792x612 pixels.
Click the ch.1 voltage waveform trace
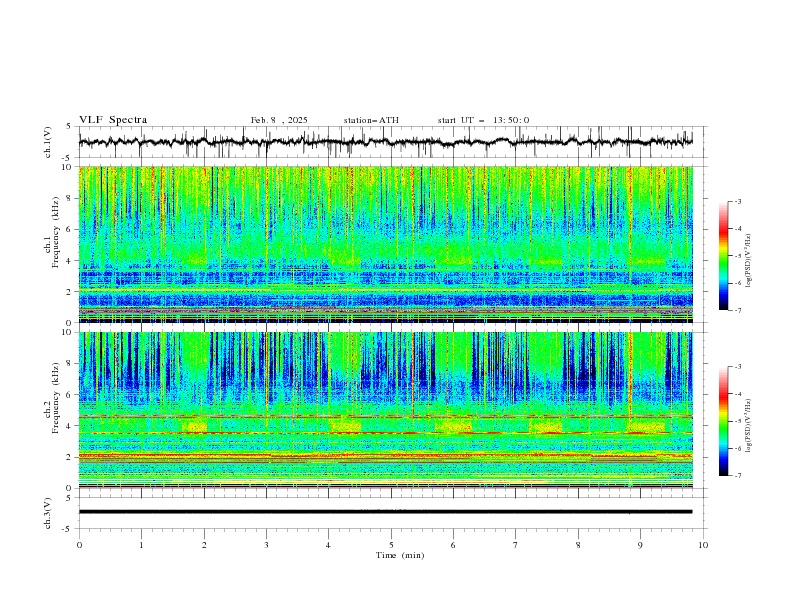(386, 142)
